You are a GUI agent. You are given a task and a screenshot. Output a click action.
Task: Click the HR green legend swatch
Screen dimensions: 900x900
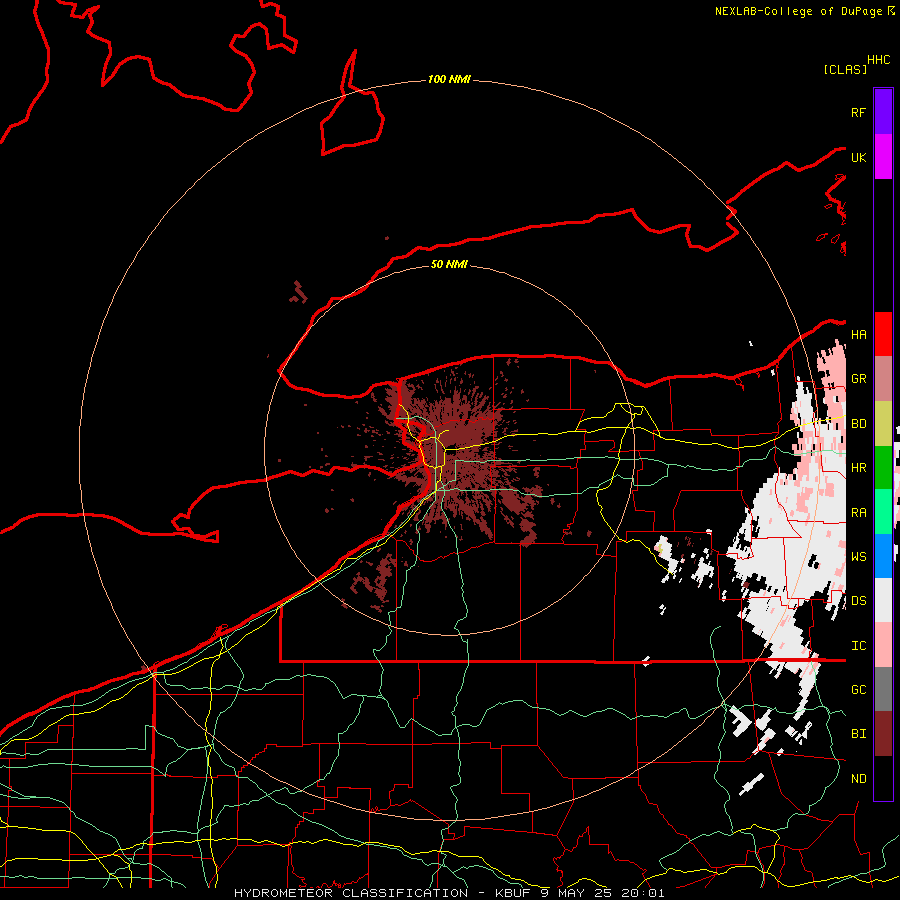[x=883, y=468]
